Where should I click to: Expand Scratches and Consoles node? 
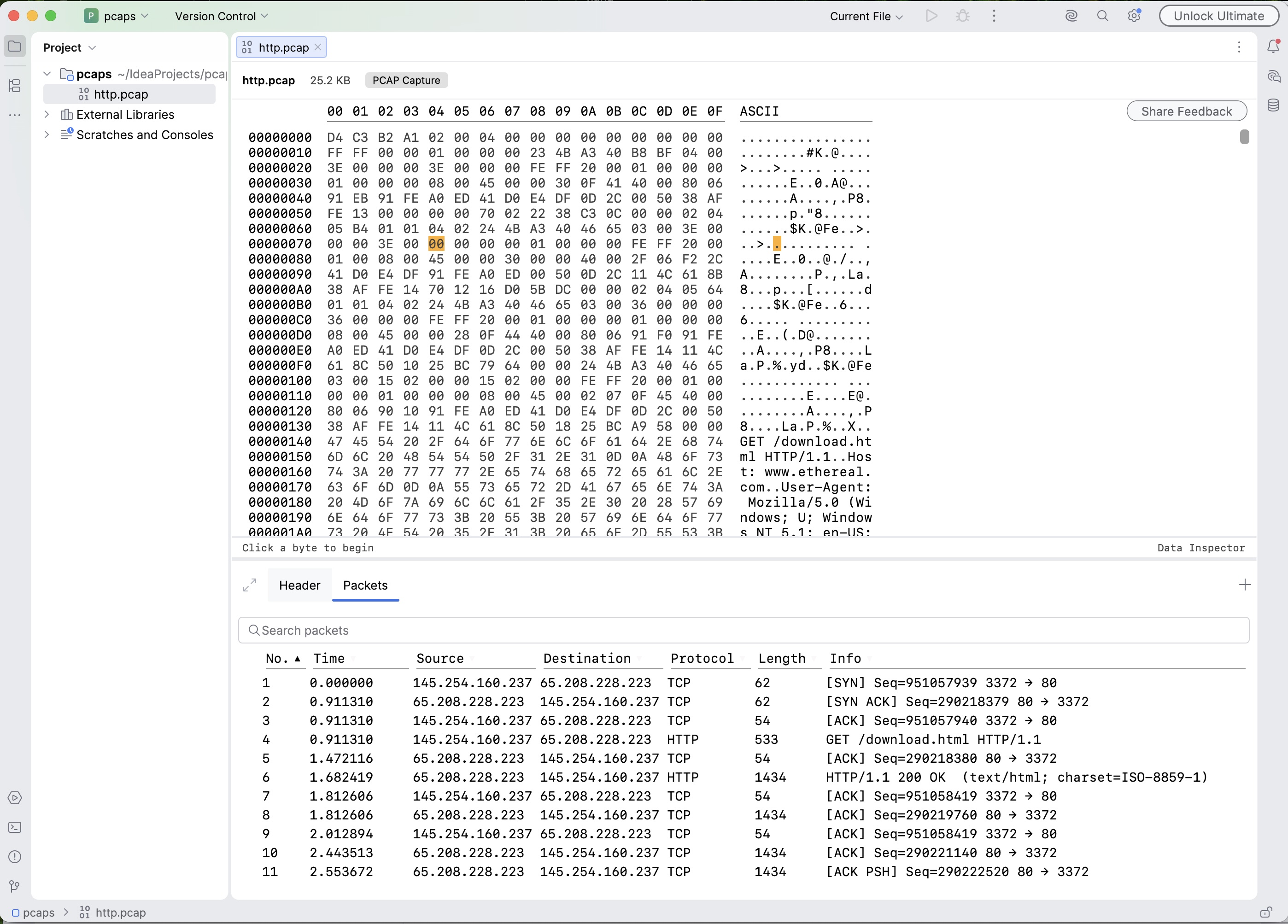pos(47,135)
